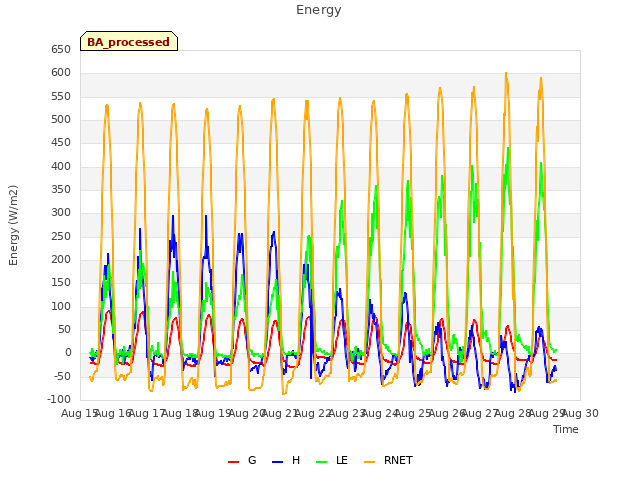Viewport: 640px width, 480px height.
Task: Click the 0 y-axis tick value
Action: click(x=68, y=353)
